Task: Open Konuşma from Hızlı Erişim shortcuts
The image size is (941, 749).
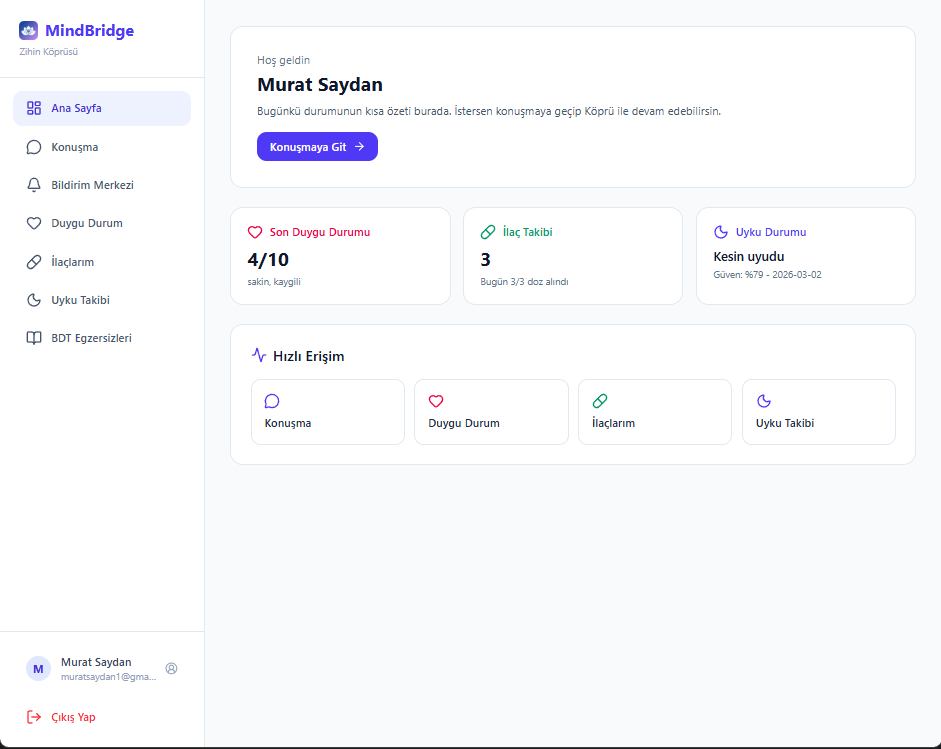Action: (327, 411)
